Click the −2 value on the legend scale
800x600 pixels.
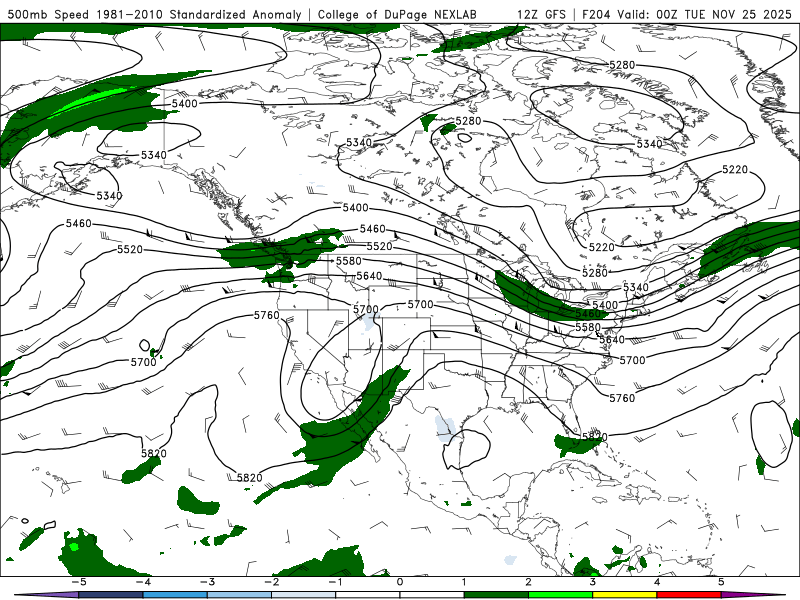[271, 582]
